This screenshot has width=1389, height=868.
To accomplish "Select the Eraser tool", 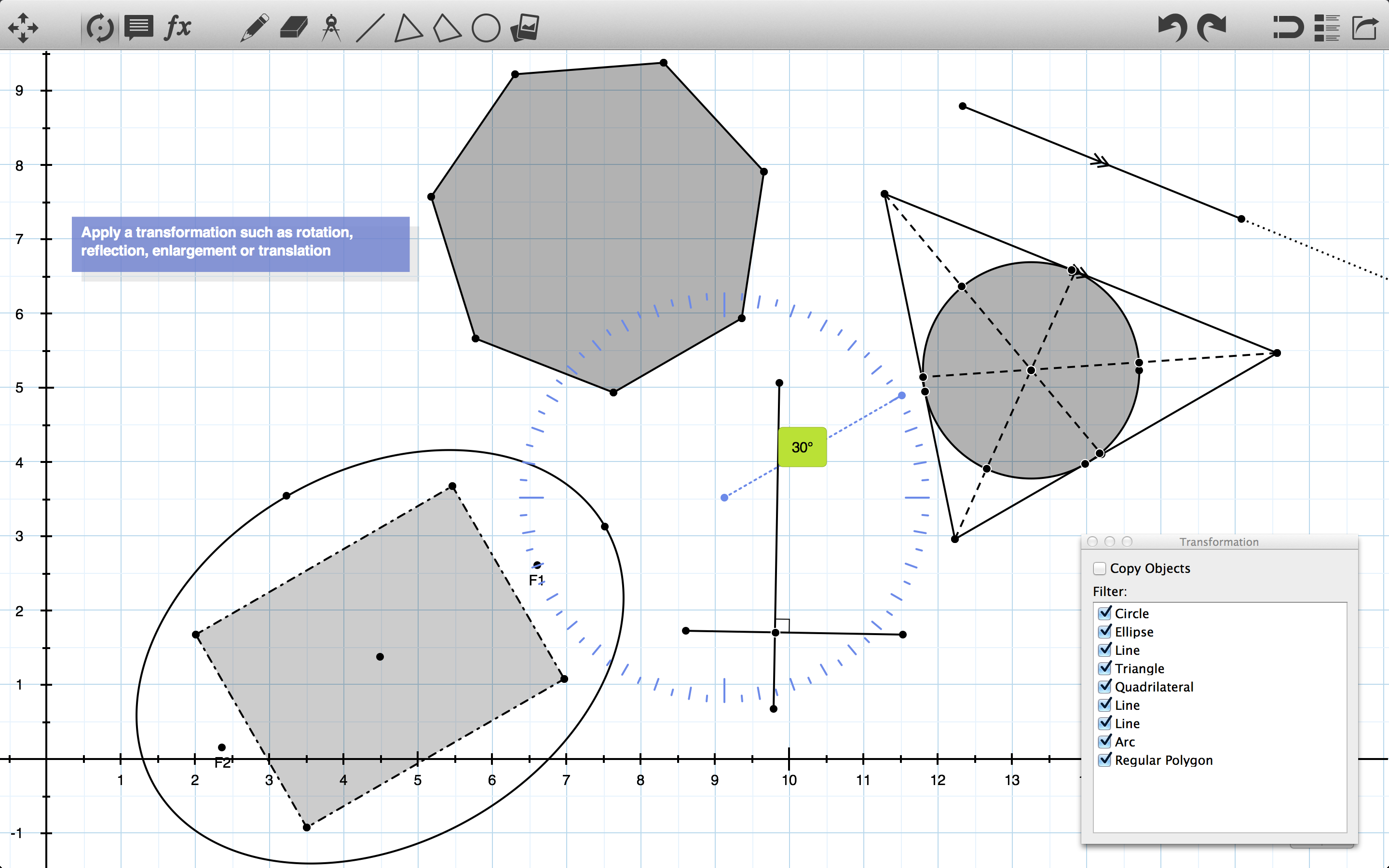I will coord(294,27).
